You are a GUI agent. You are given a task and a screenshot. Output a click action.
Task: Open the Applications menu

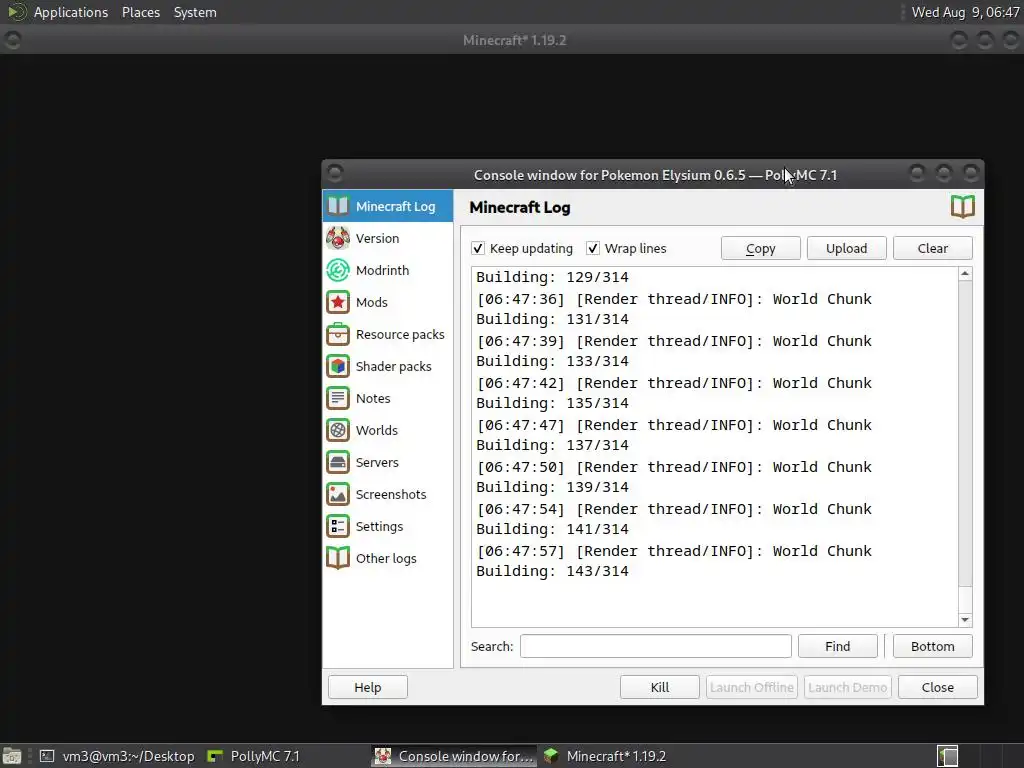coord(71,12)
